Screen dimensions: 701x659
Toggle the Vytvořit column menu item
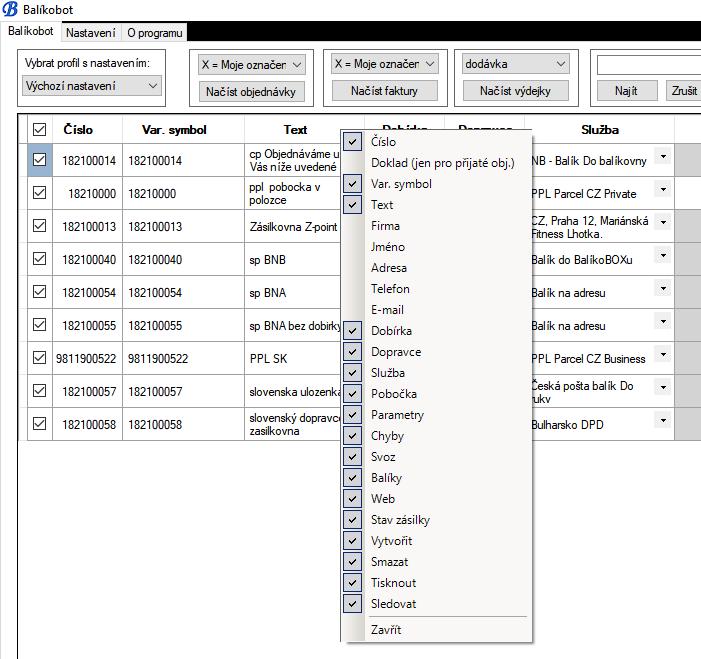pyautogui.click(x=437, y=541)
